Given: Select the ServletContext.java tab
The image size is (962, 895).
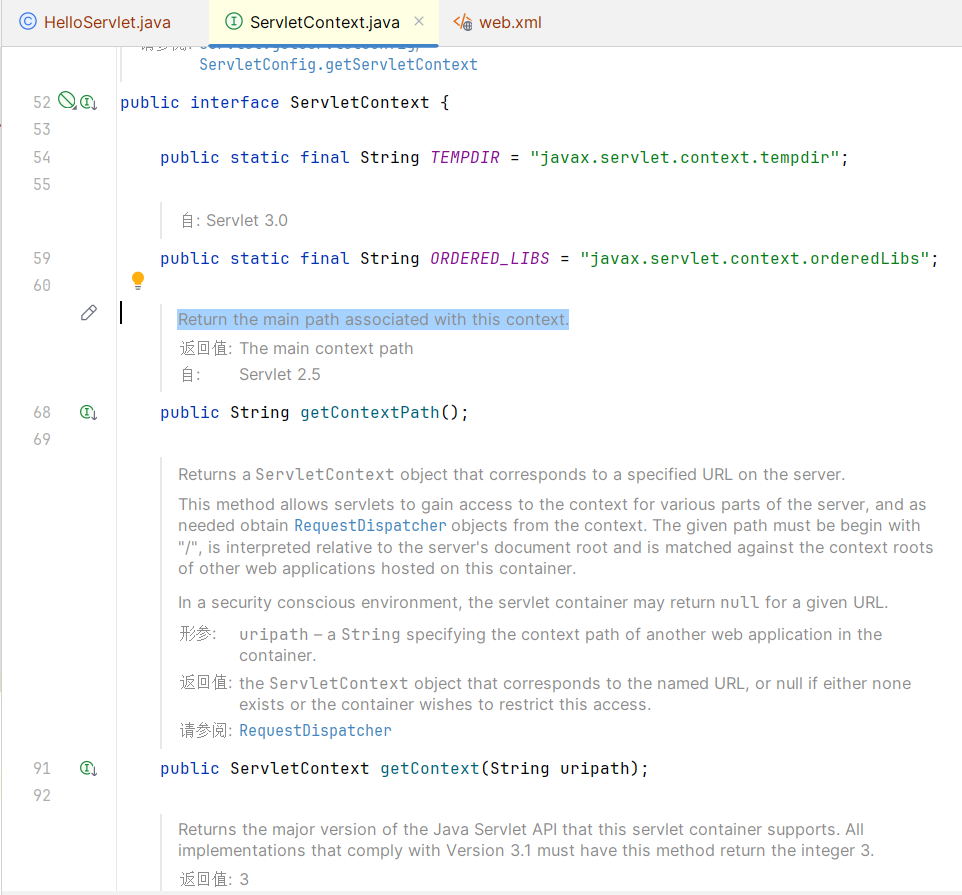Looking at the screenshot, I should [x=324, y=23].
